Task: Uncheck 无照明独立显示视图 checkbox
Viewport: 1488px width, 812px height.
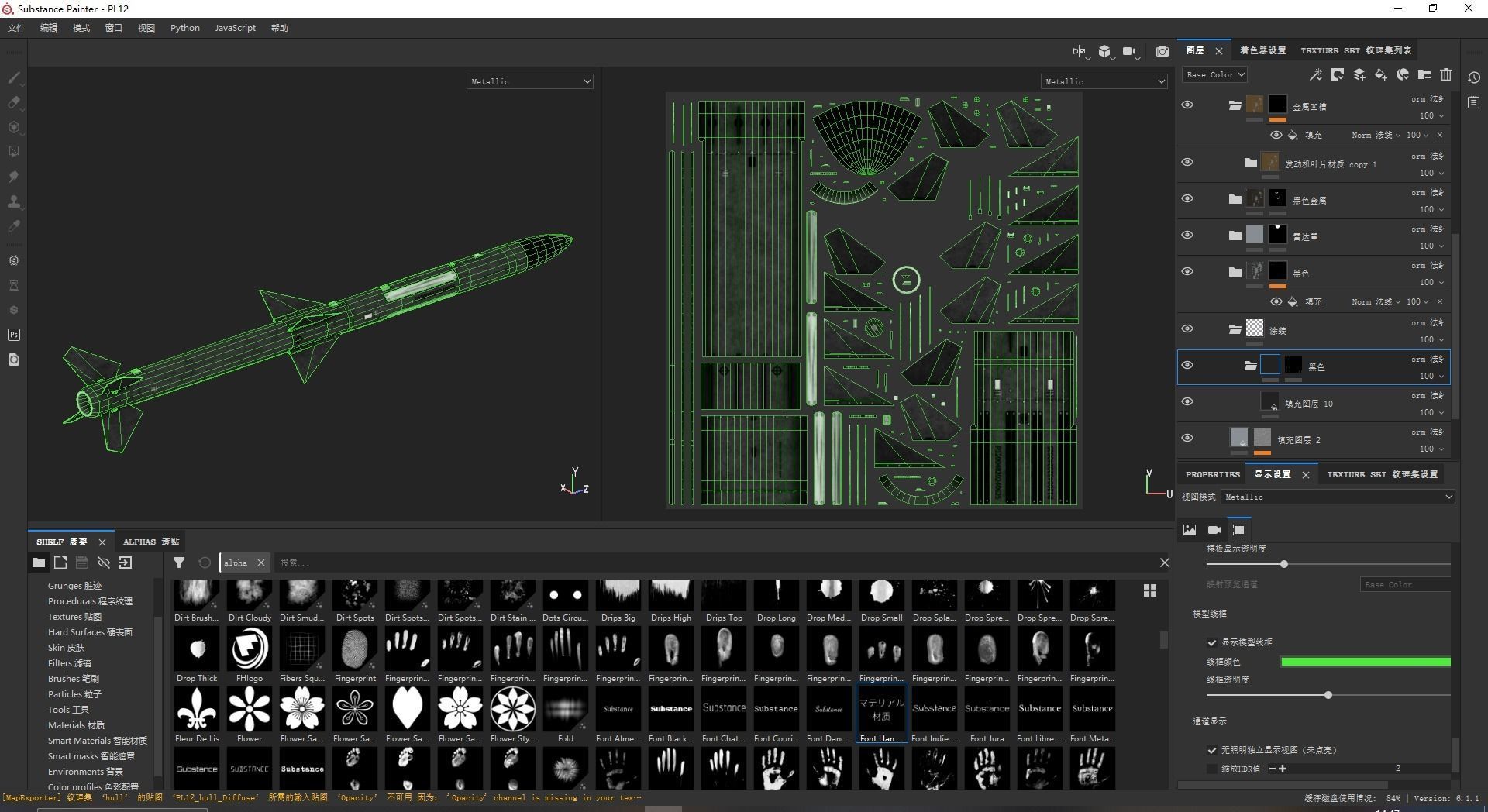Action: [1212, 750]
